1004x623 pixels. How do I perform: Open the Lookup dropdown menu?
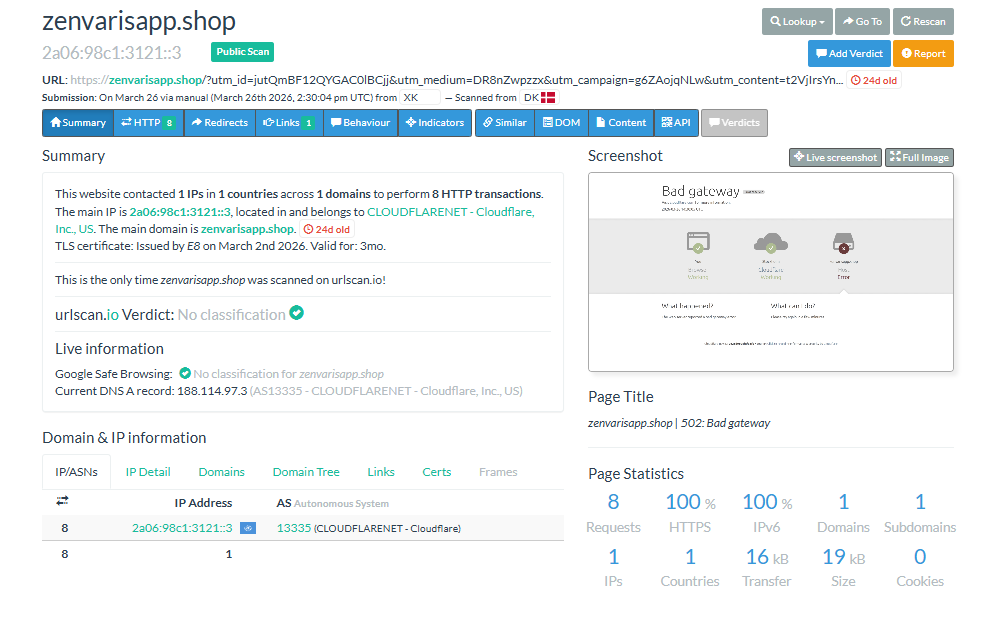click(x=796, y=21)
